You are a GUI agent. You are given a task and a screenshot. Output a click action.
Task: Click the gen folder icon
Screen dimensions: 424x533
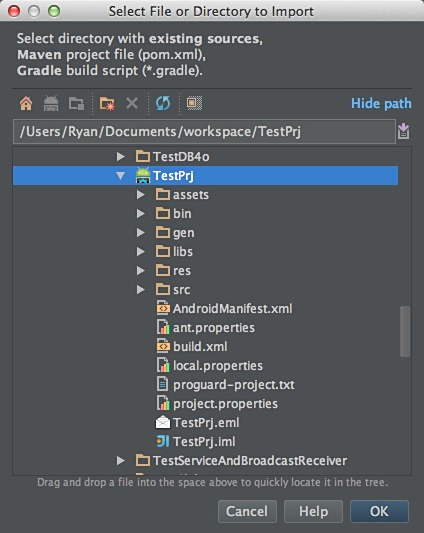click(x=163, y=233)
